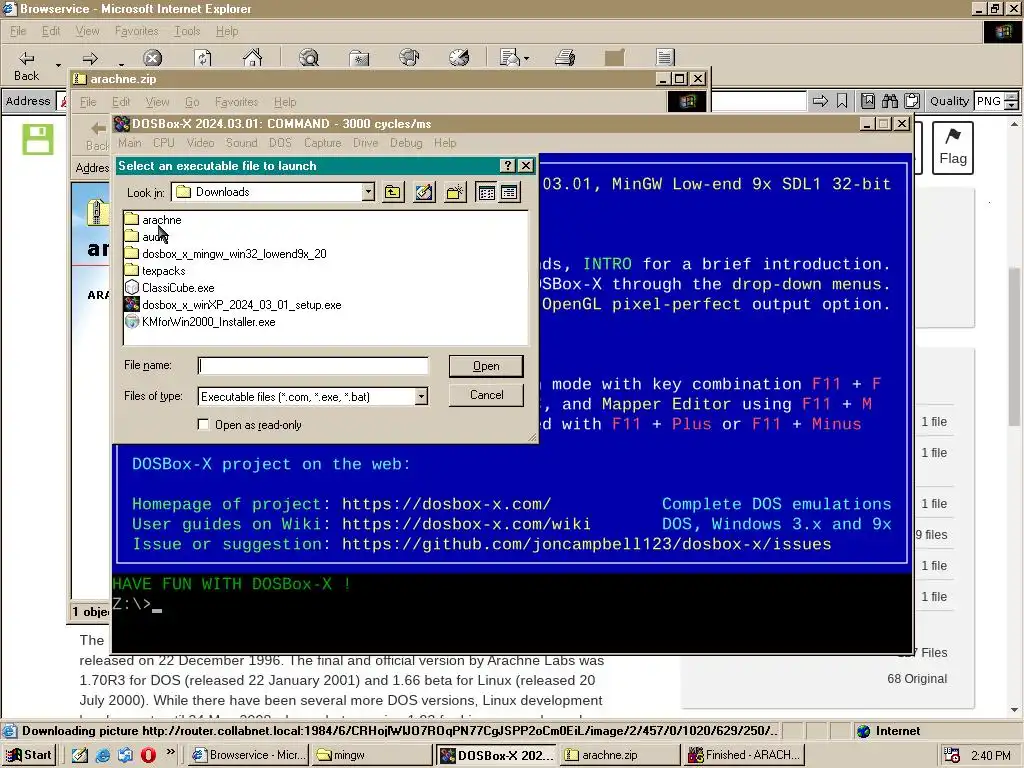Screen dimensions: 1024x768
Task: Click system tray clock 2:40 PM
Action: pos(990,756)
